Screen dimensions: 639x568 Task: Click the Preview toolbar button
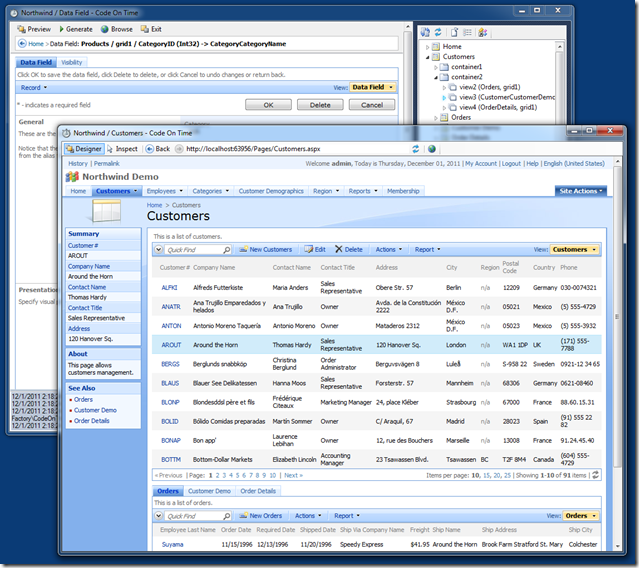click(34, 29)
